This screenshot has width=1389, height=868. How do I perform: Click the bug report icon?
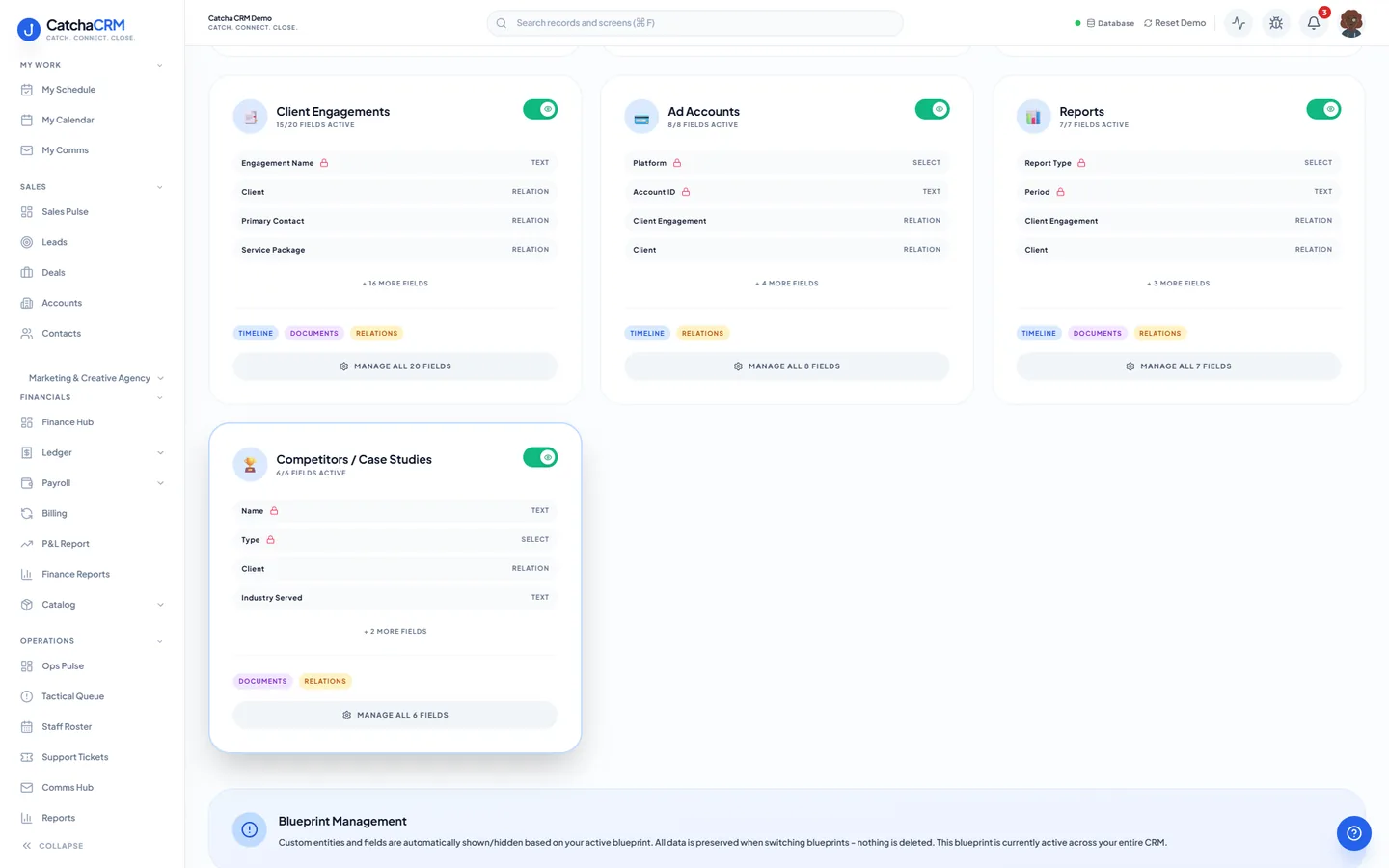(1276, 23)
